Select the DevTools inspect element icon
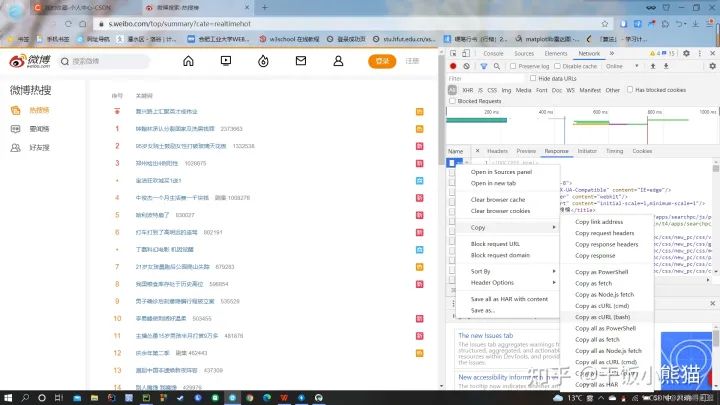 [453, 53]
